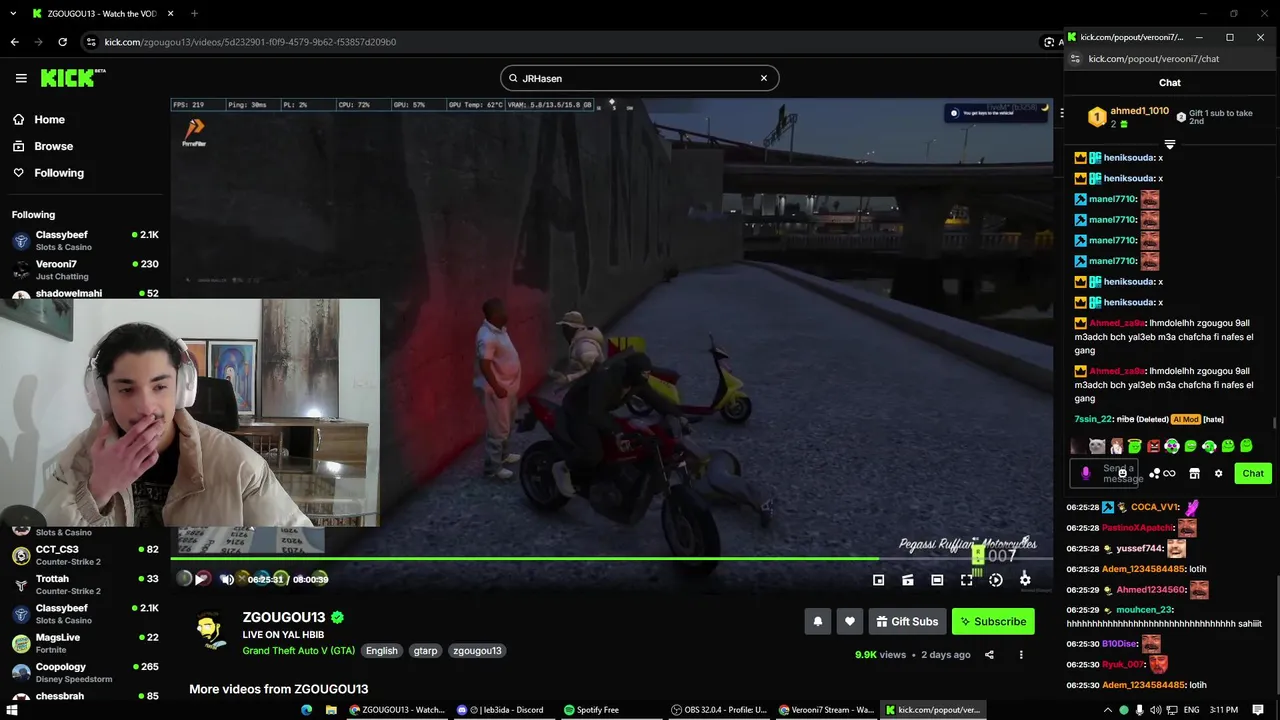This screenshot has height=720, width=1280.
Task: Open Trottah channel in sidebar
Action: [85, 584]
